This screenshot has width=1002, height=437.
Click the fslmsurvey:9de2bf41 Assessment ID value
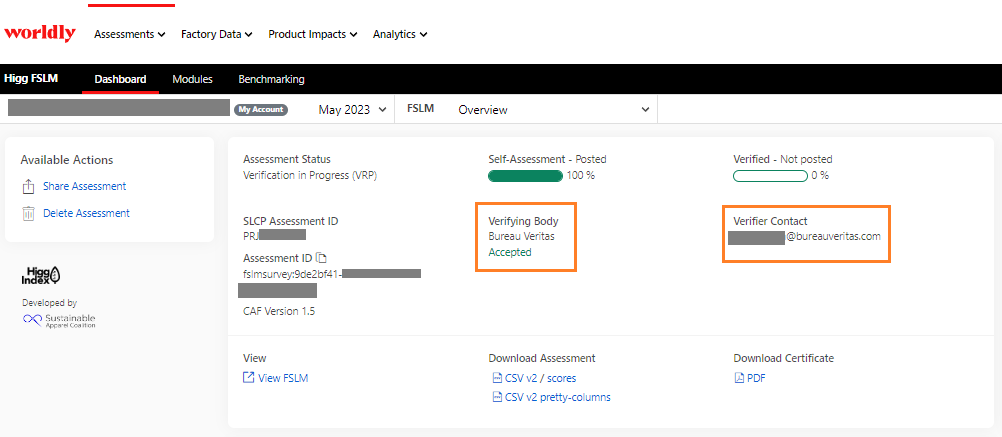[x=332, y=274]
